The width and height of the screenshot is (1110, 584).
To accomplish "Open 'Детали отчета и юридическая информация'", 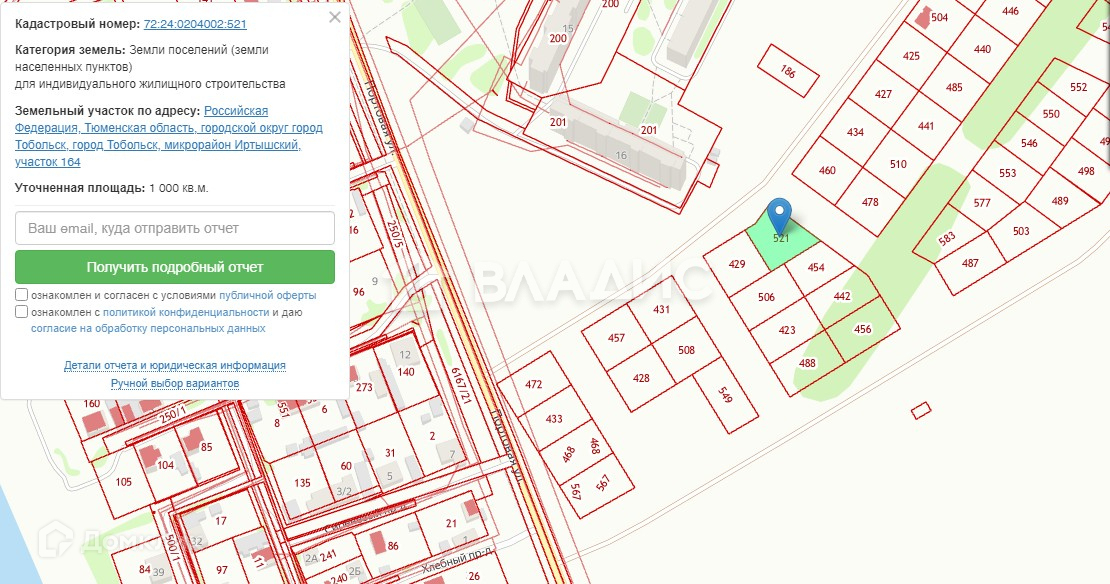I will [175, 365].
